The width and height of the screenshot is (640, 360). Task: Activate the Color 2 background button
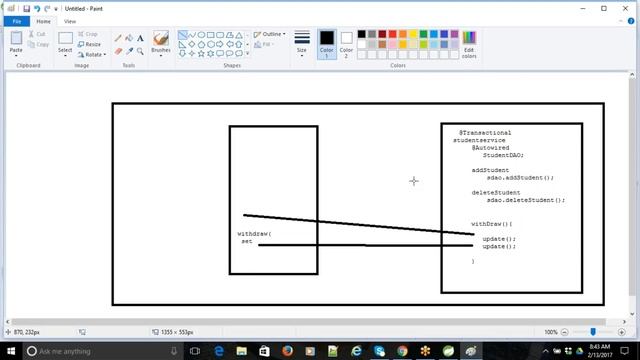pos(346,44)
